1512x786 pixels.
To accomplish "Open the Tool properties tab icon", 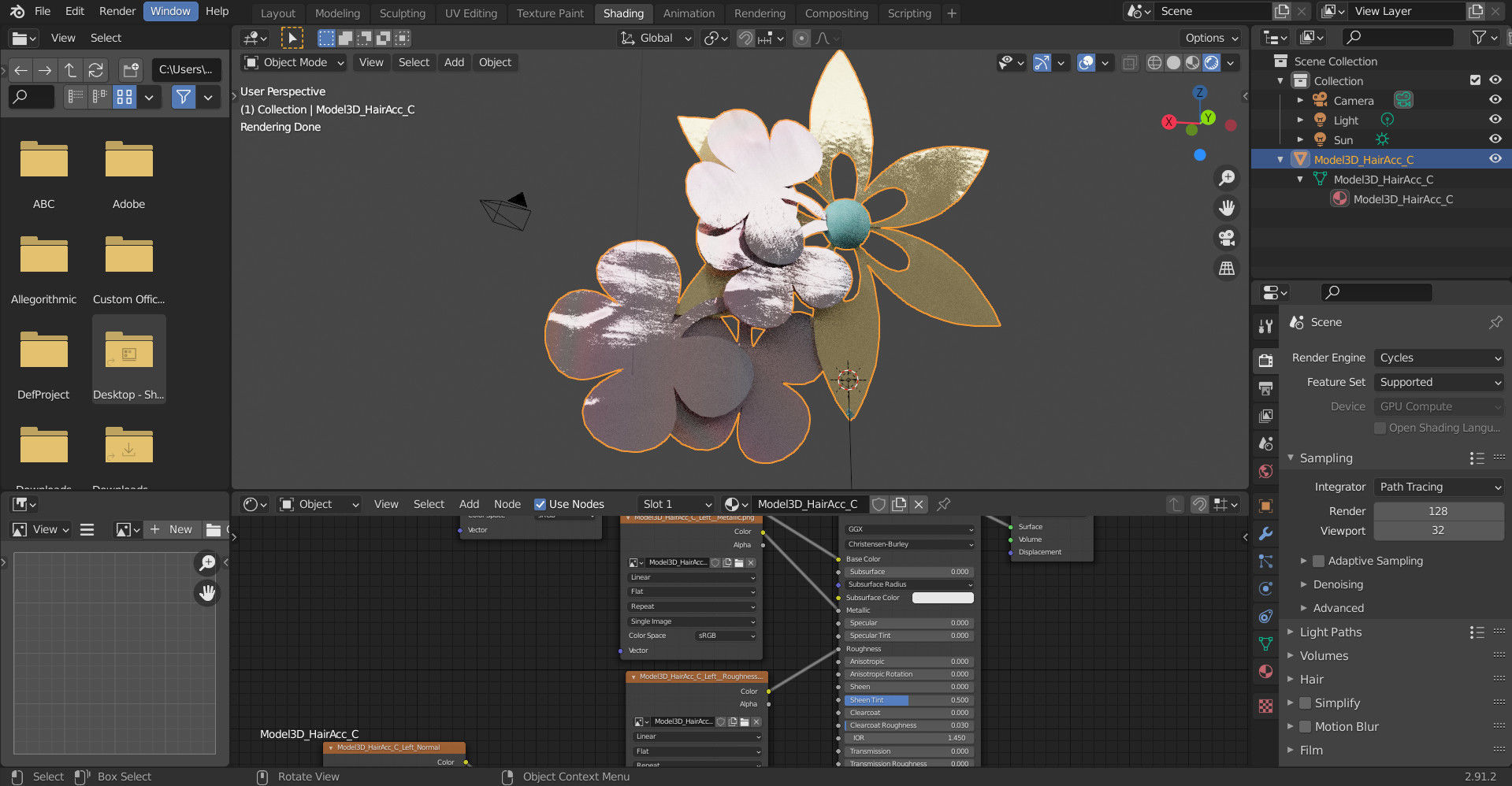I will tap(1265, 326).
